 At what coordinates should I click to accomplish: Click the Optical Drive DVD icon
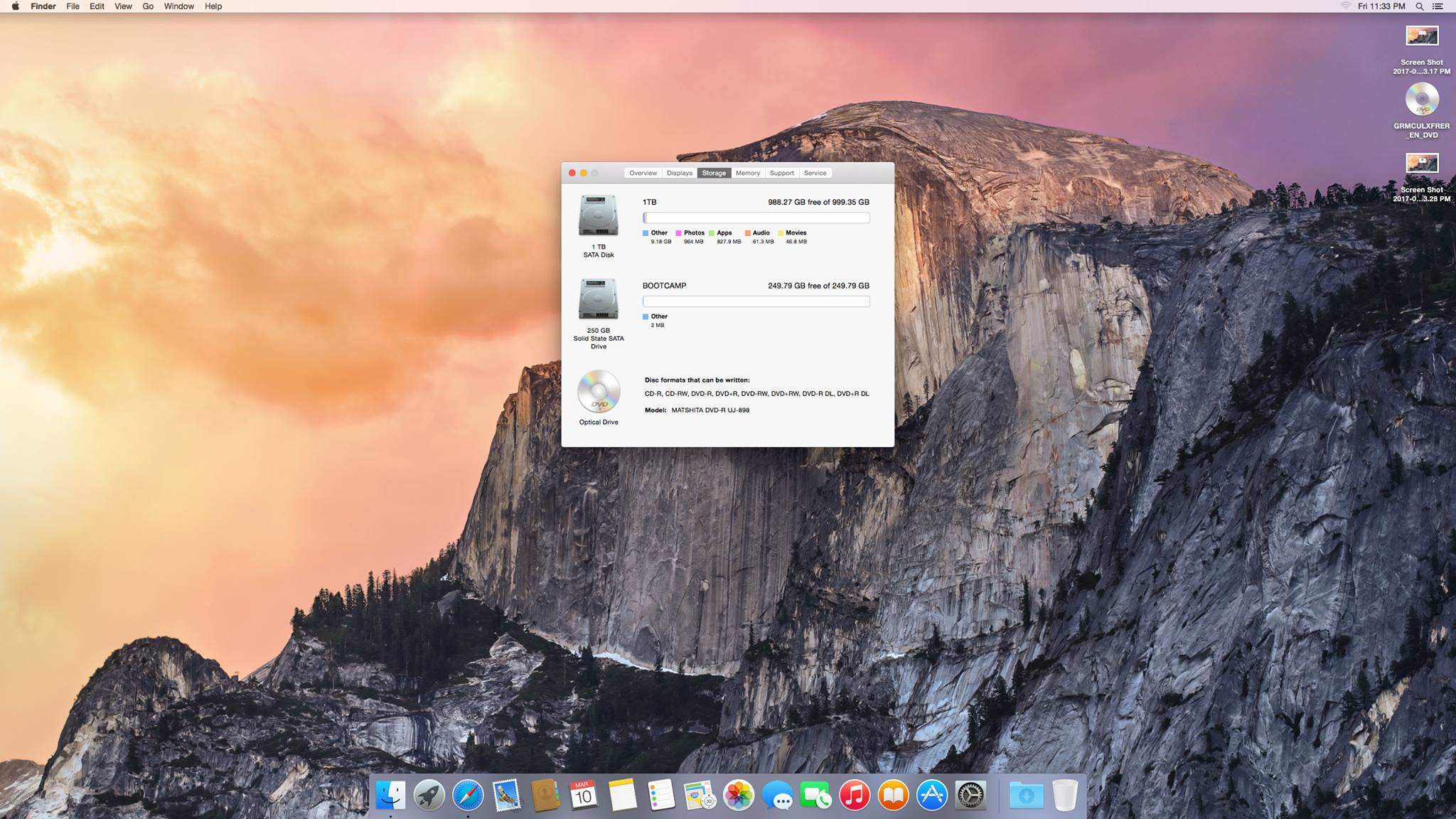tap(598, 391)
